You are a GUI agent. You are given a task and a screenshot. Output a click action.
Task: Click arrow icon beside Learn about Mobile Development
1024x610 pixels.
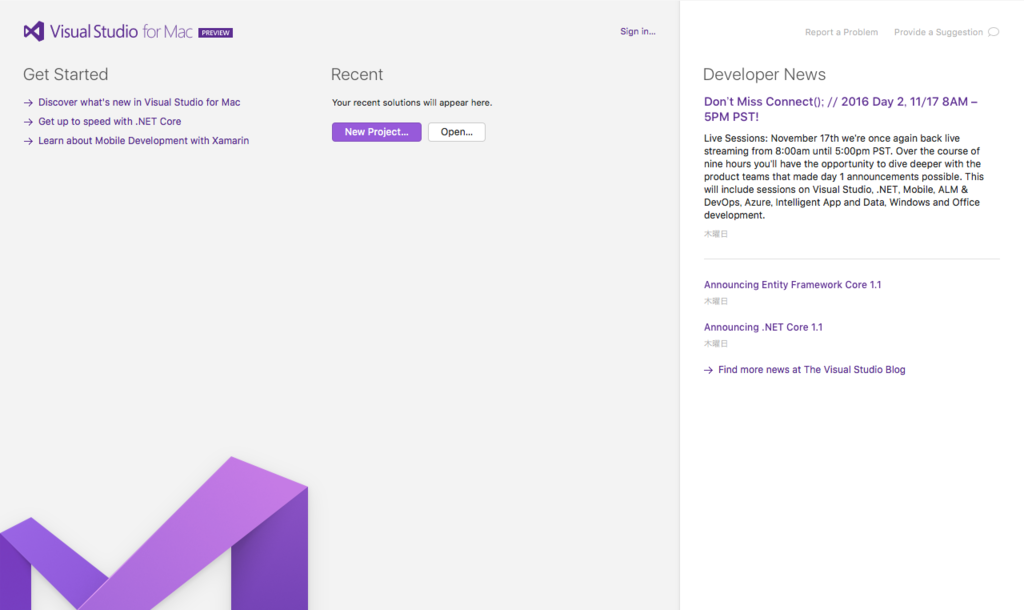(x=28, y=141)
